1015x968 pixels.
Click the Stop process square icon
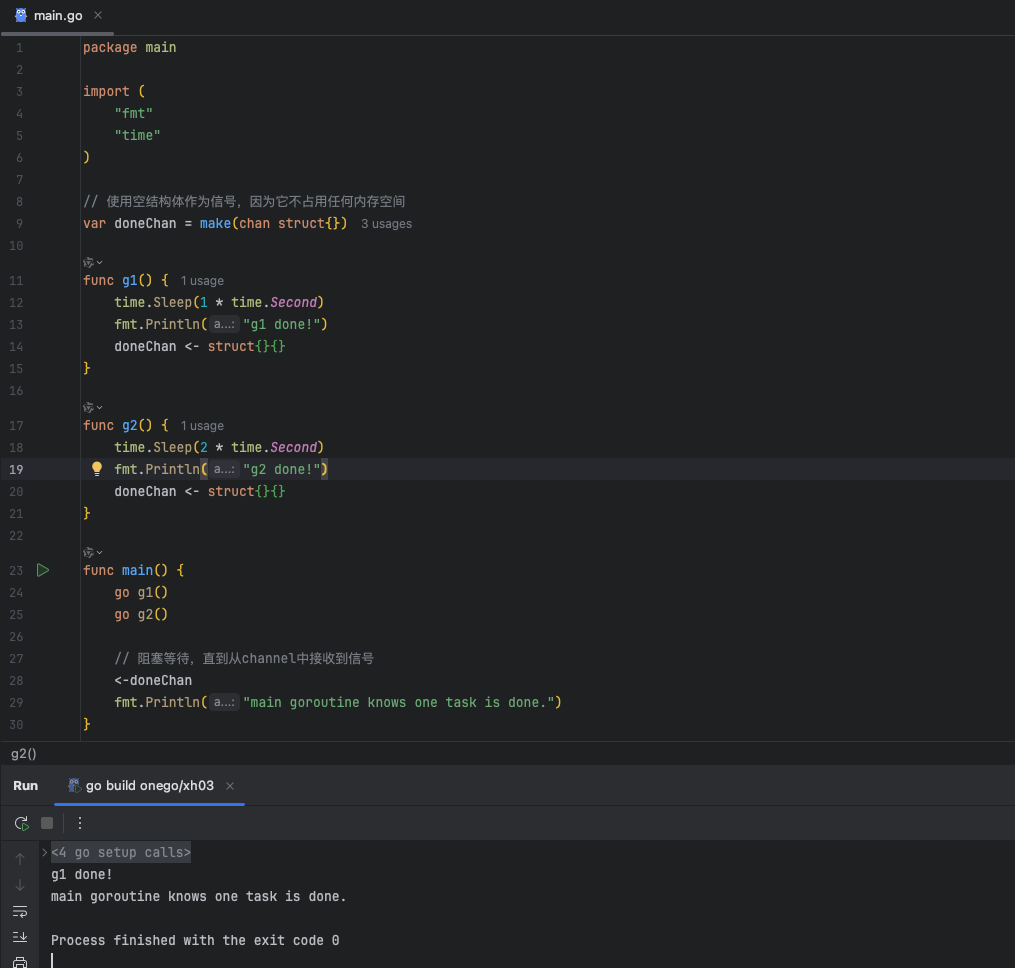click(x=47, y=823)
